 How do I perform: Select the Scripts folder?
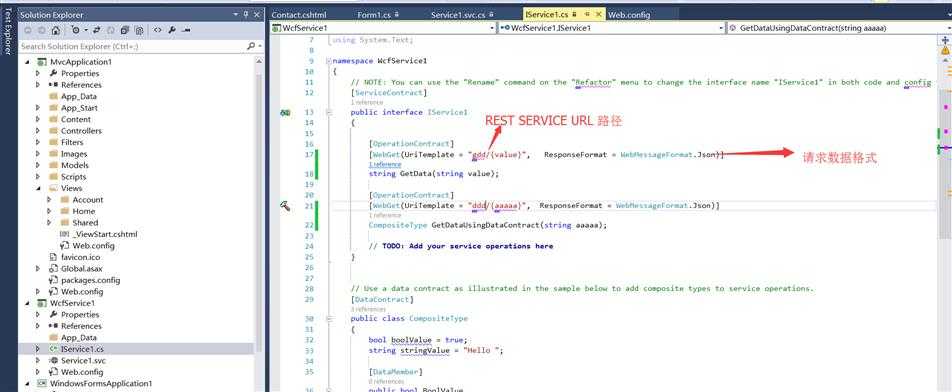(73, 177)
